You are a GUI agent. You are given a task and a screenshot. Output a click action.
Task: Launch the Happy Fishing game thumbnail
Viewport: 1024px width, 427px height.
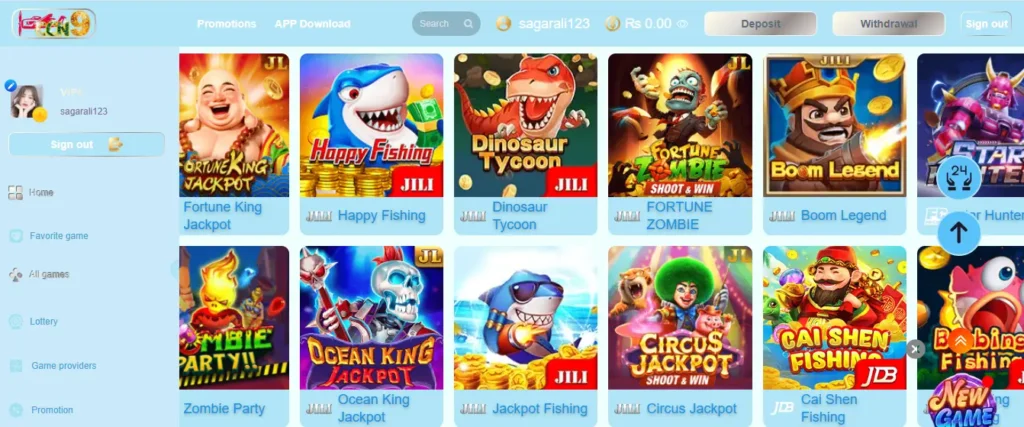[372, 125]
